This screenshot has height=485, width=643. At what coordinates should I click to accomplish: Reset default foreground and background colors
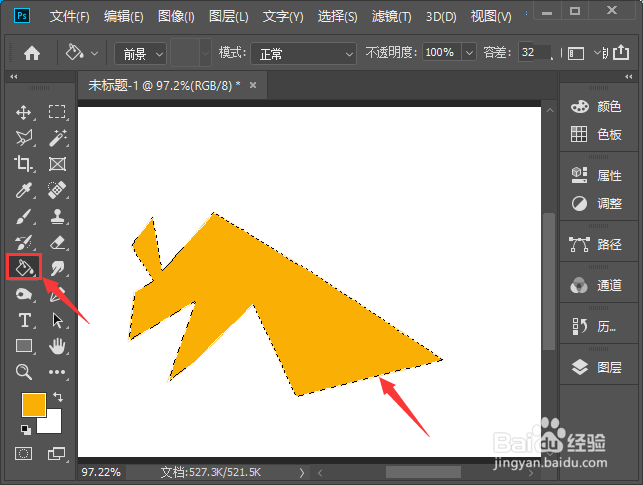pos(25,429)
